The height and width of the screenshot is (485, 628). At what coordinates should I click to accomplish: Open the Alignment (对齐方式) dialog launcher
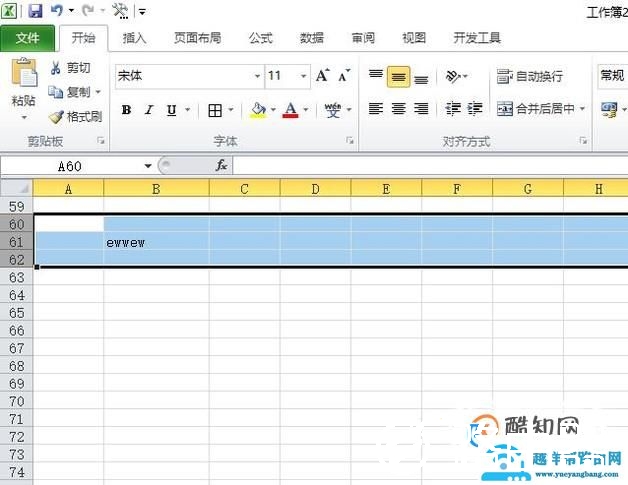point(583,141)
